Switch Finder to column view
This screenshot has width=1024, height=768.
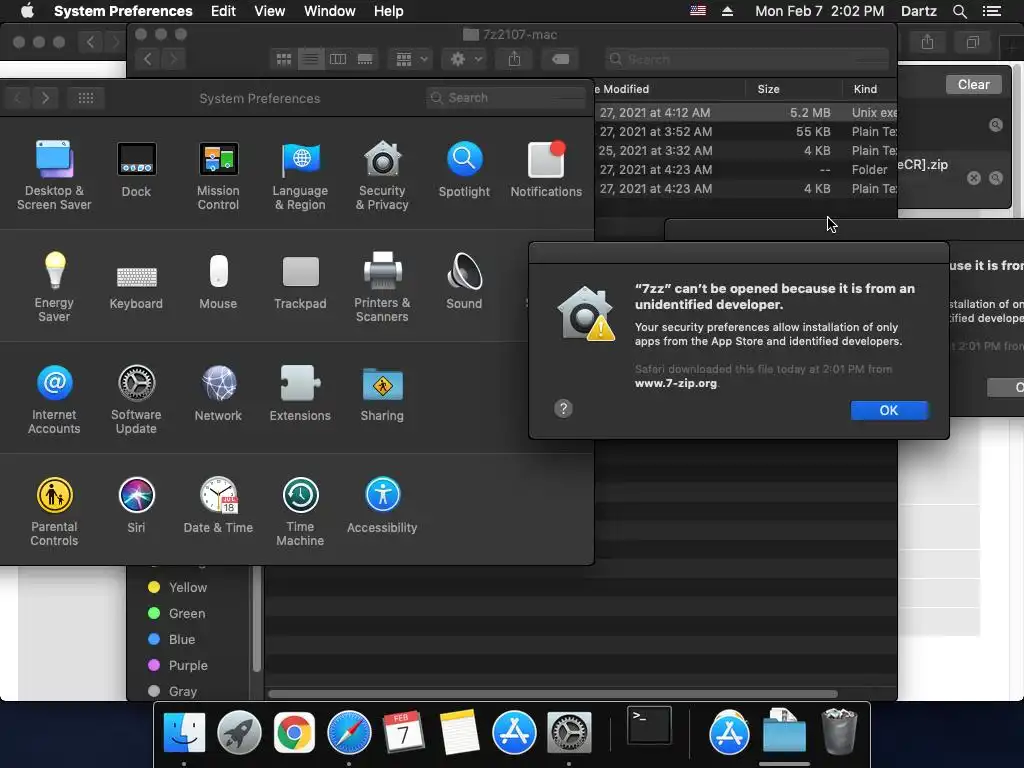point(338,59)
